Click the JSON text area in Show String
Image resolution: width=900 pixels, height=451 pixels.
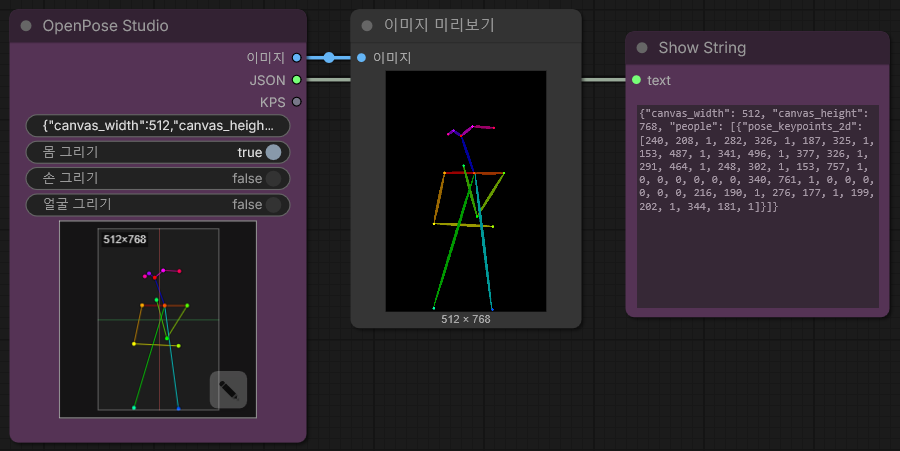758,207
